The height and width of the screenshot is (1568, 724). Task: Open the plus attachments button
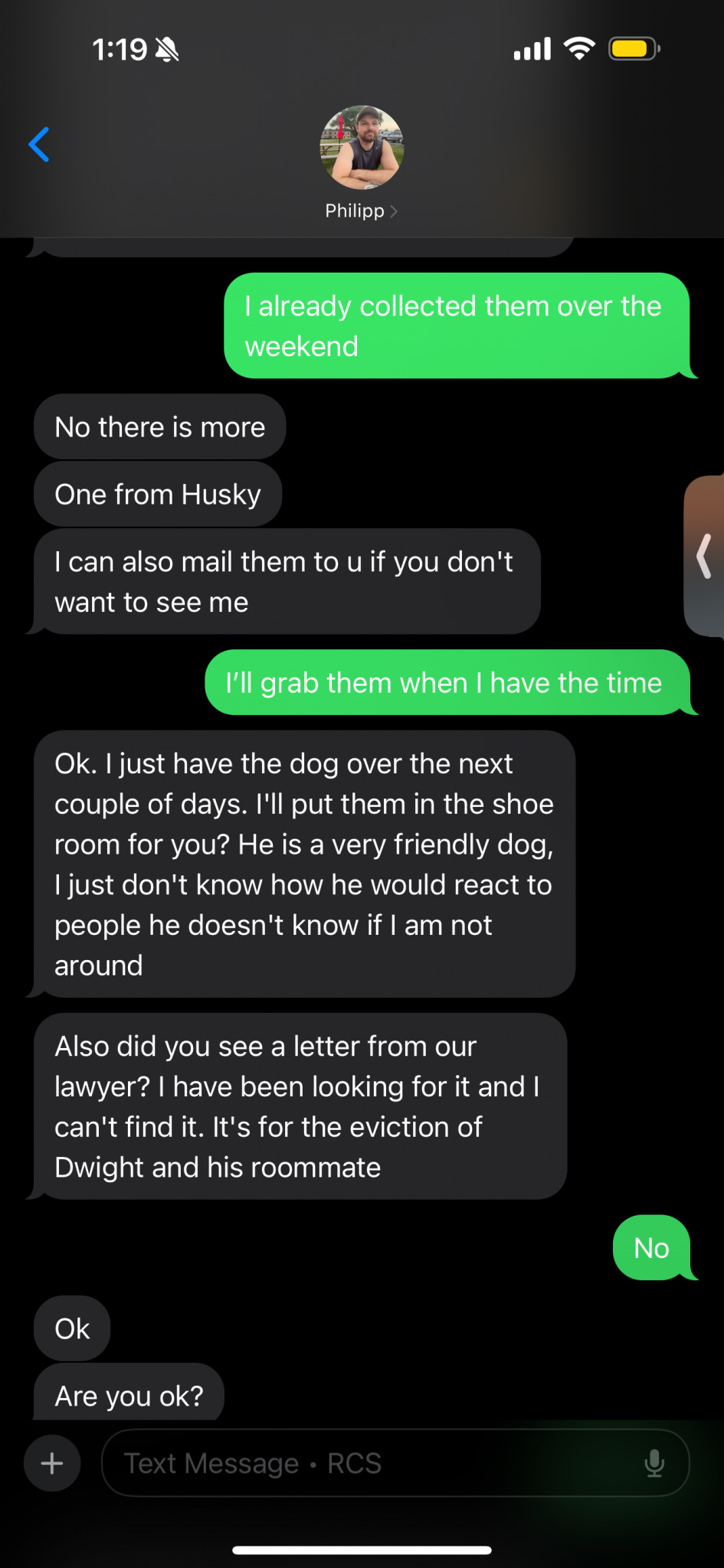pos(52,1463)
